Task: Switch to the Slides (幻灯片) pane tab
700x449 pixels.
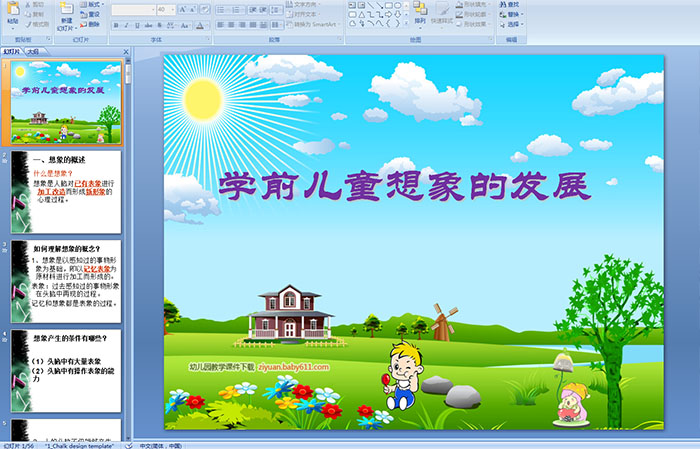Action: coord(11,52)
